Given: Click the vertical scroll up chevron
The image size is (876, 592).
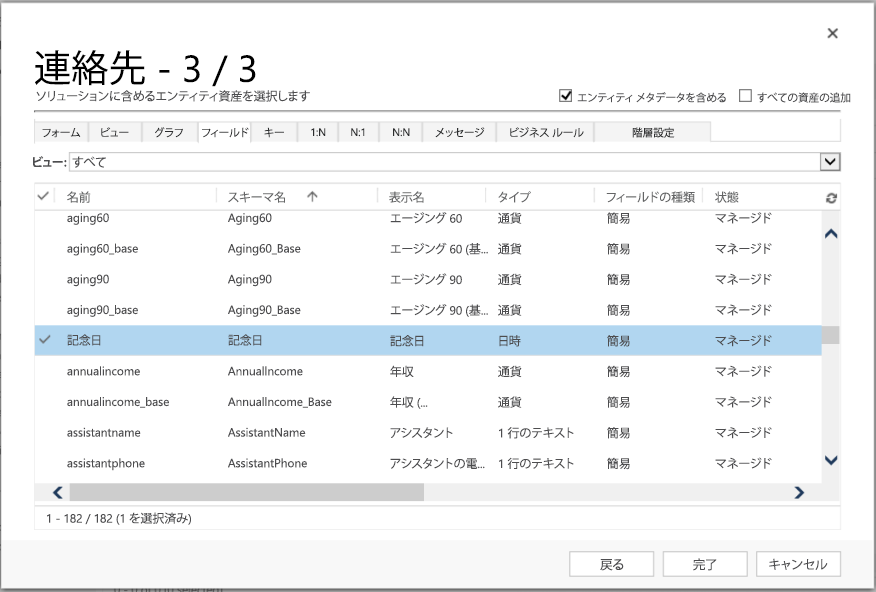Looking at the screenshot, I should 831,234.
